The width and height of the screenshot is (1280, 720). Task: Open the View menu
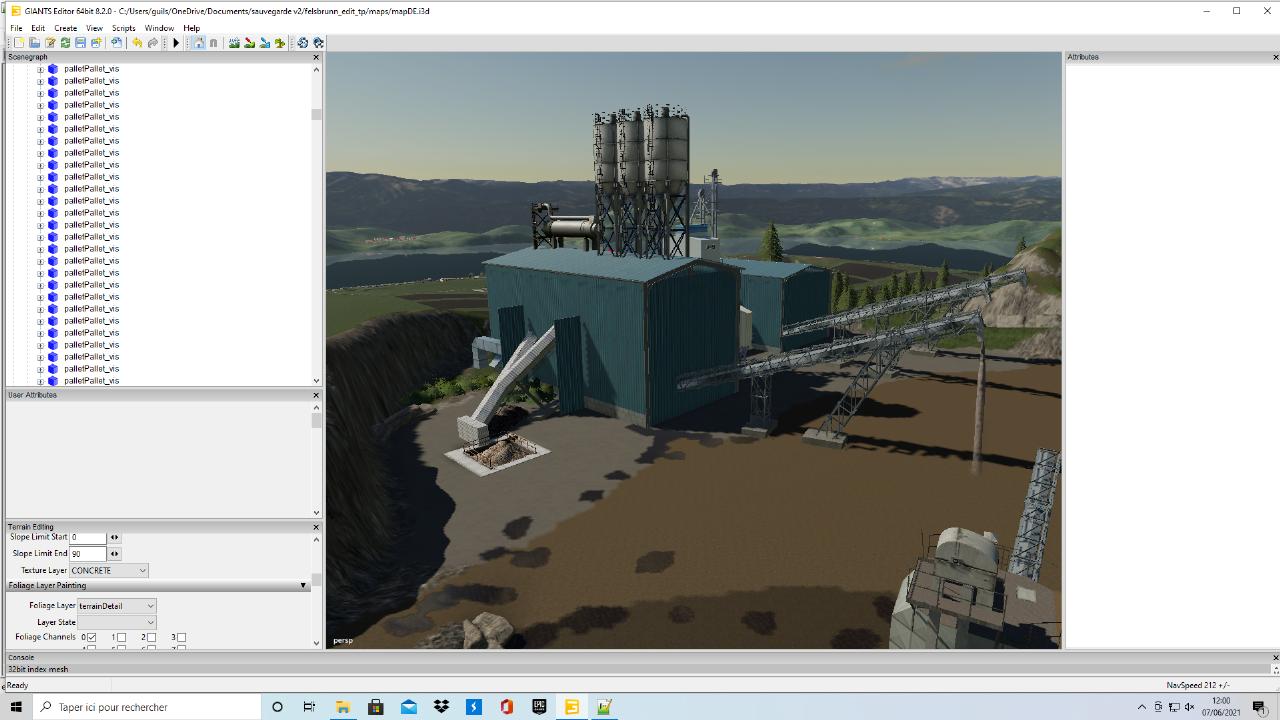tap(94, 28)
